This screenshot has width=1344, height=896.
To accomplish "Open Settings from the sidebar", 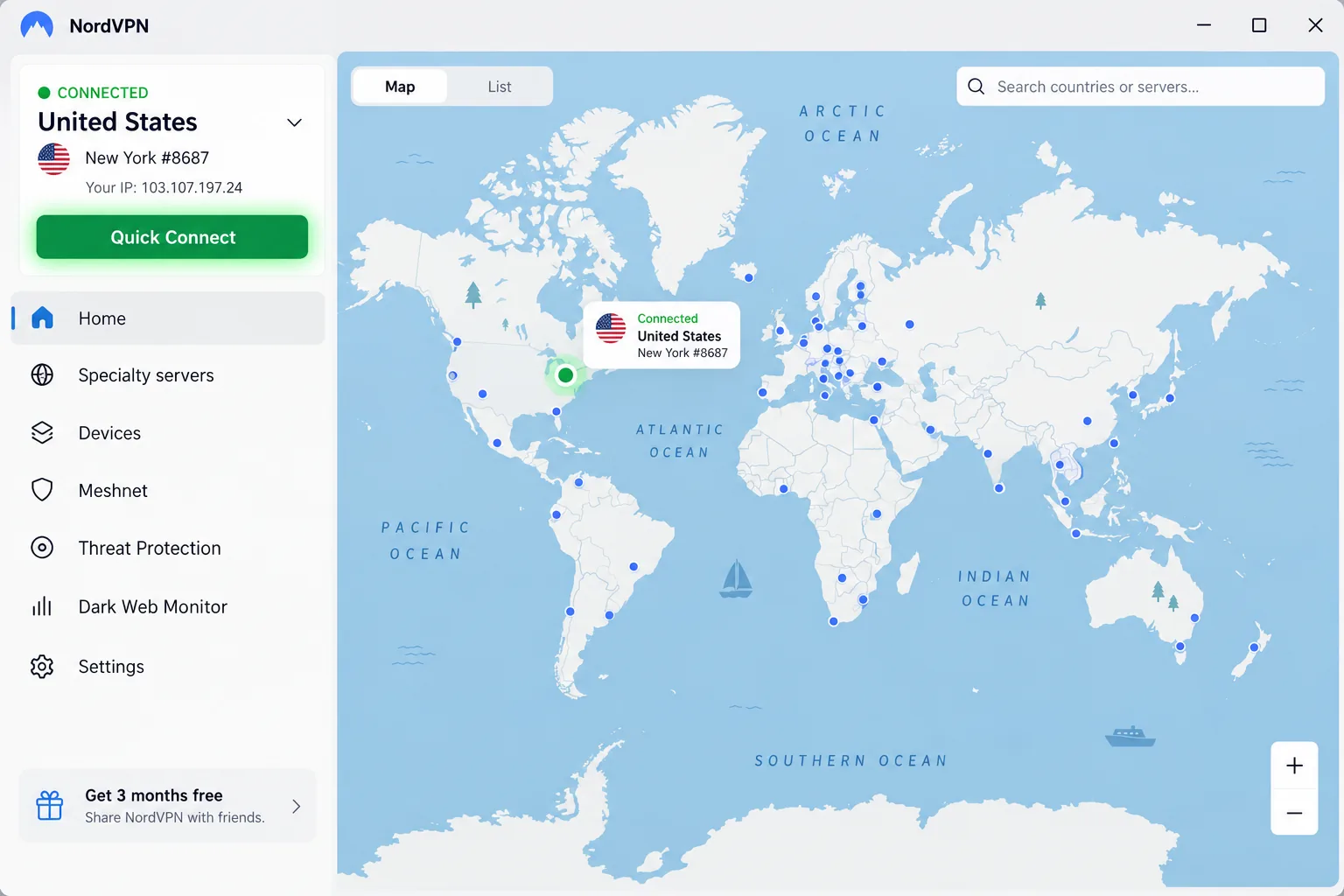I will coord(168,667).
